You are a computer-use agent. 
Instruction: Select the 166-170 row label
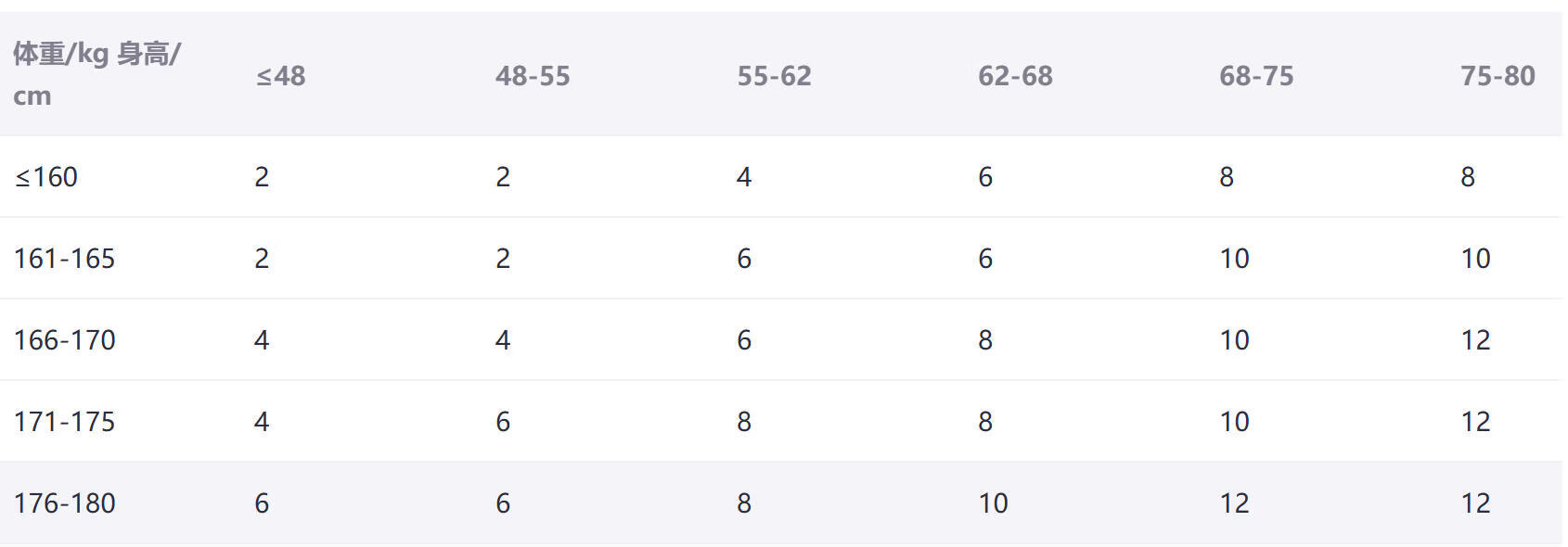pyautogui.click(x=64, y=340)
